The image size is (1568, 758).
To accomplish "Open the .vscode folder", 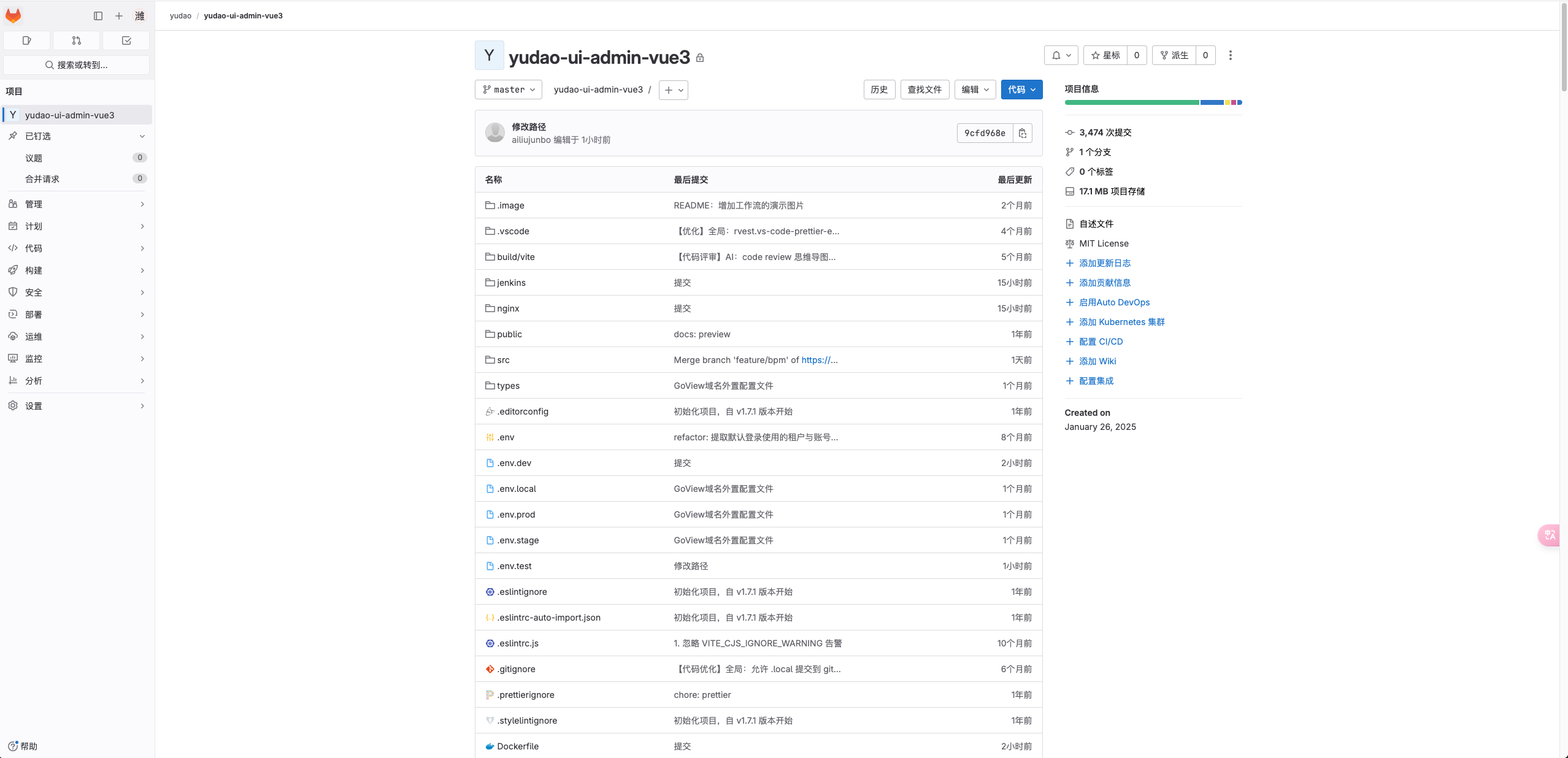I will pyautogui.click(x=513, y=231).
